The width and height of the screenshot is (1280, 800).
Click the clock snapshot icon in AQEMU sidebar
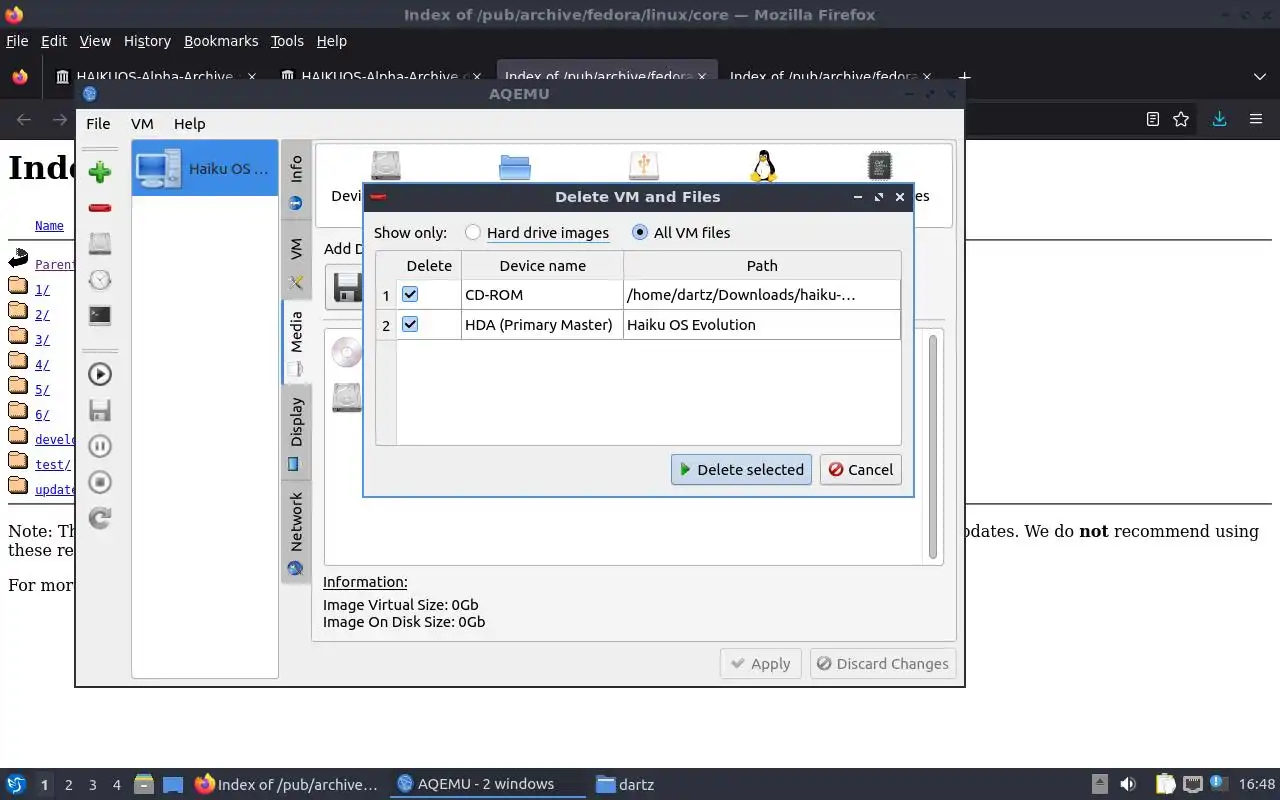click(x=100, y=280)
